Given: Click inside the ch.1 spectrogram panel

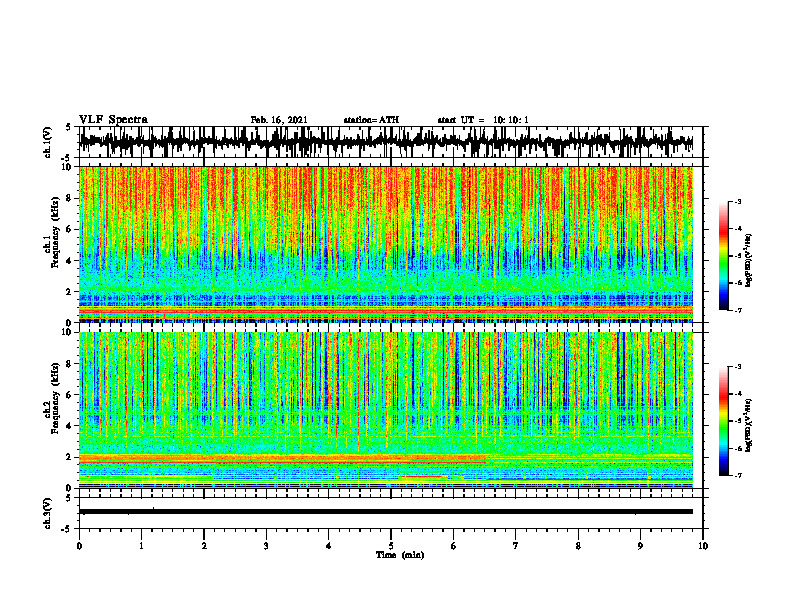Looking at the screenshot, I should (x=386, y=244).
